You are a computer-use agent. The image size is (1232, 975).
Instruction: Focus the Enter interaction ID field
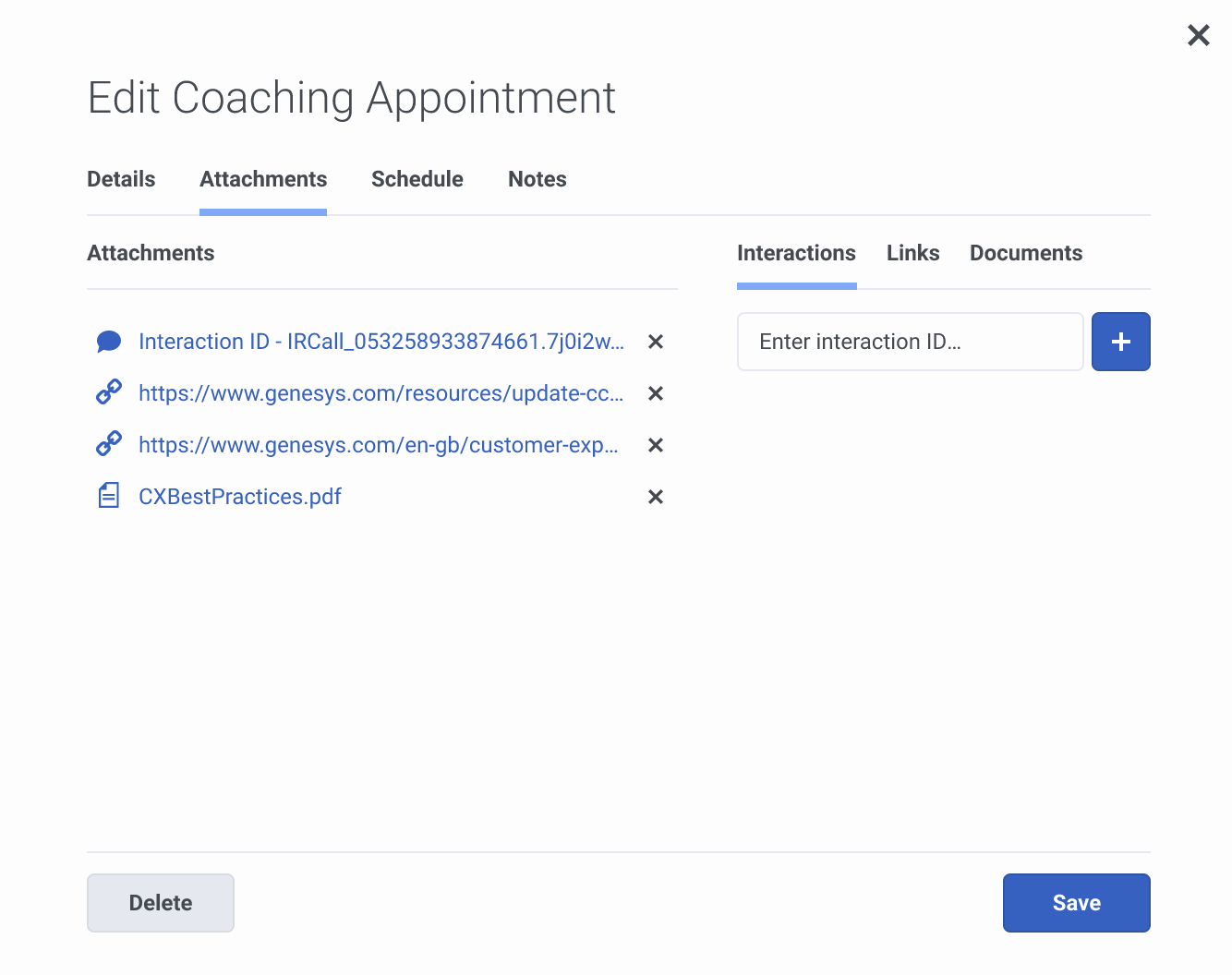910,342
